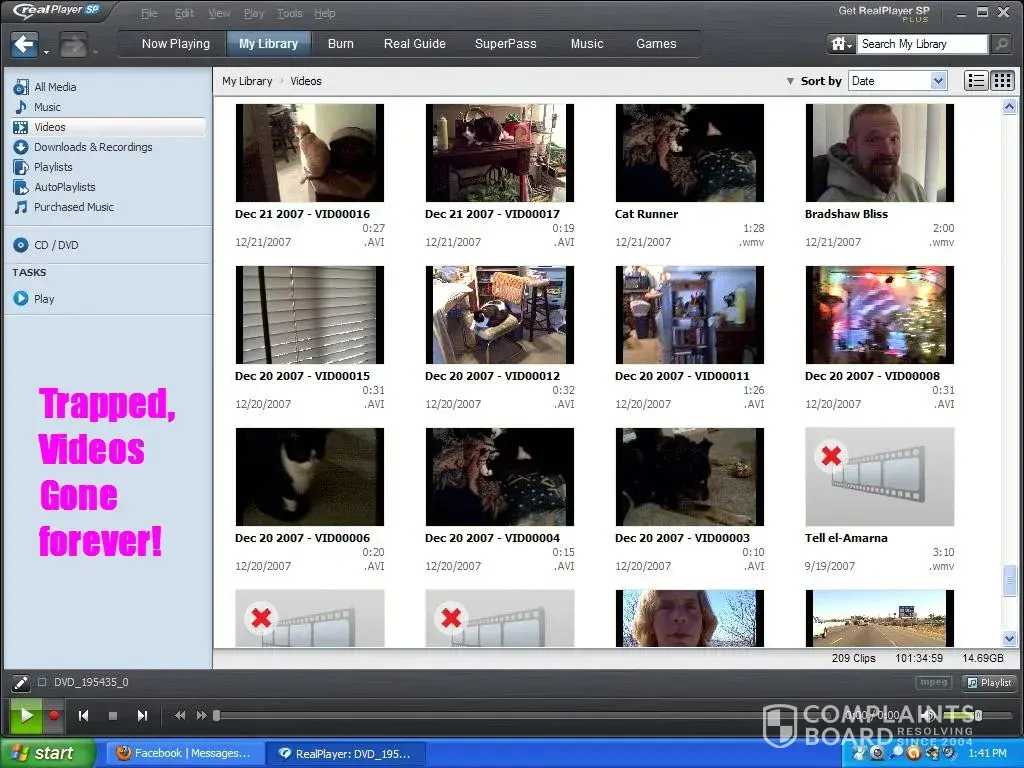Skip to the next track
The width and height of the screenshot is (1024, 768).
[142, 716]
